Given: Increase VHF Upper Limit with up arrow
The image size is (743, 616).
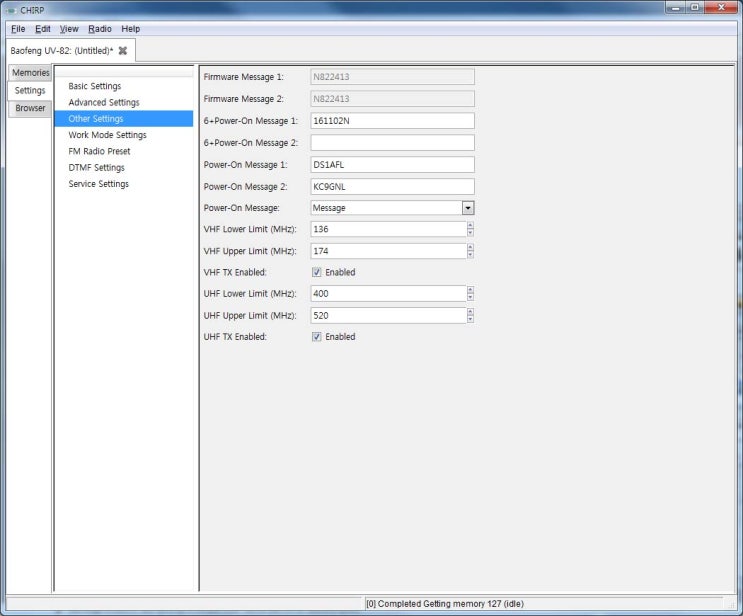Looking at the screenshot, I should [x=470, y=247].
